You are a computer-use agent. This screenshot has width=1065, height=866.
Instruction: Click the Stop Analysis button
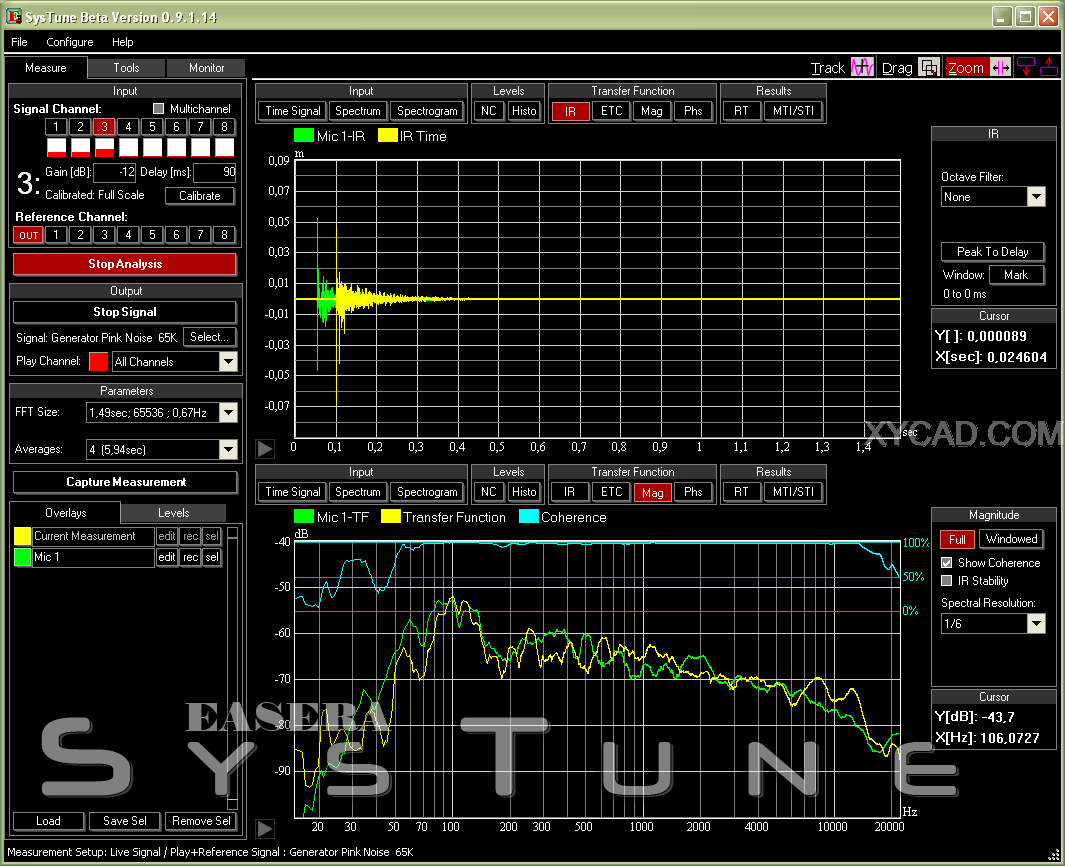[x=125, y=264]
